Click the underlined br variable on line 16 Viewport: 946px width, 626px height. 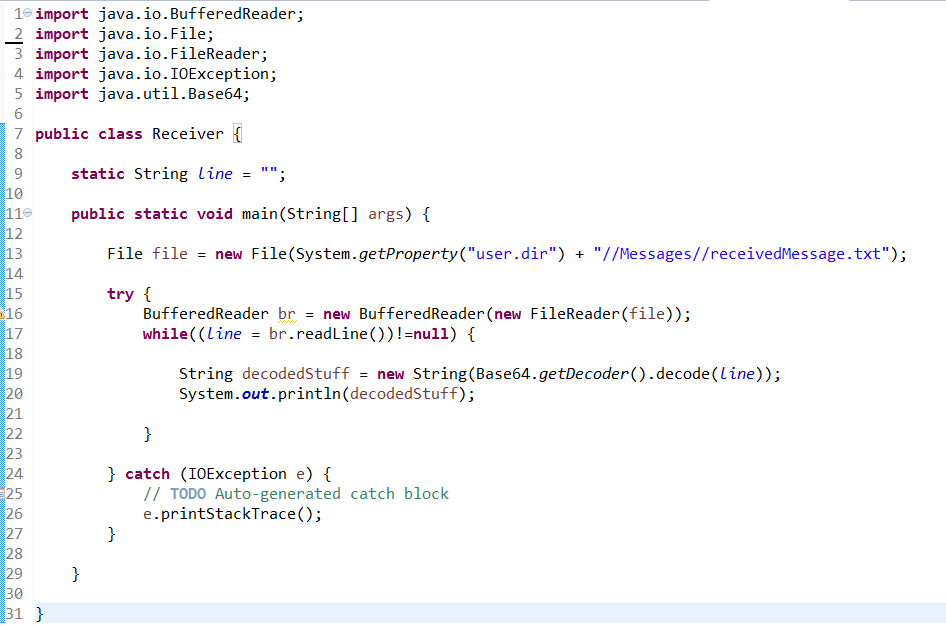click(x=287, y=314)
